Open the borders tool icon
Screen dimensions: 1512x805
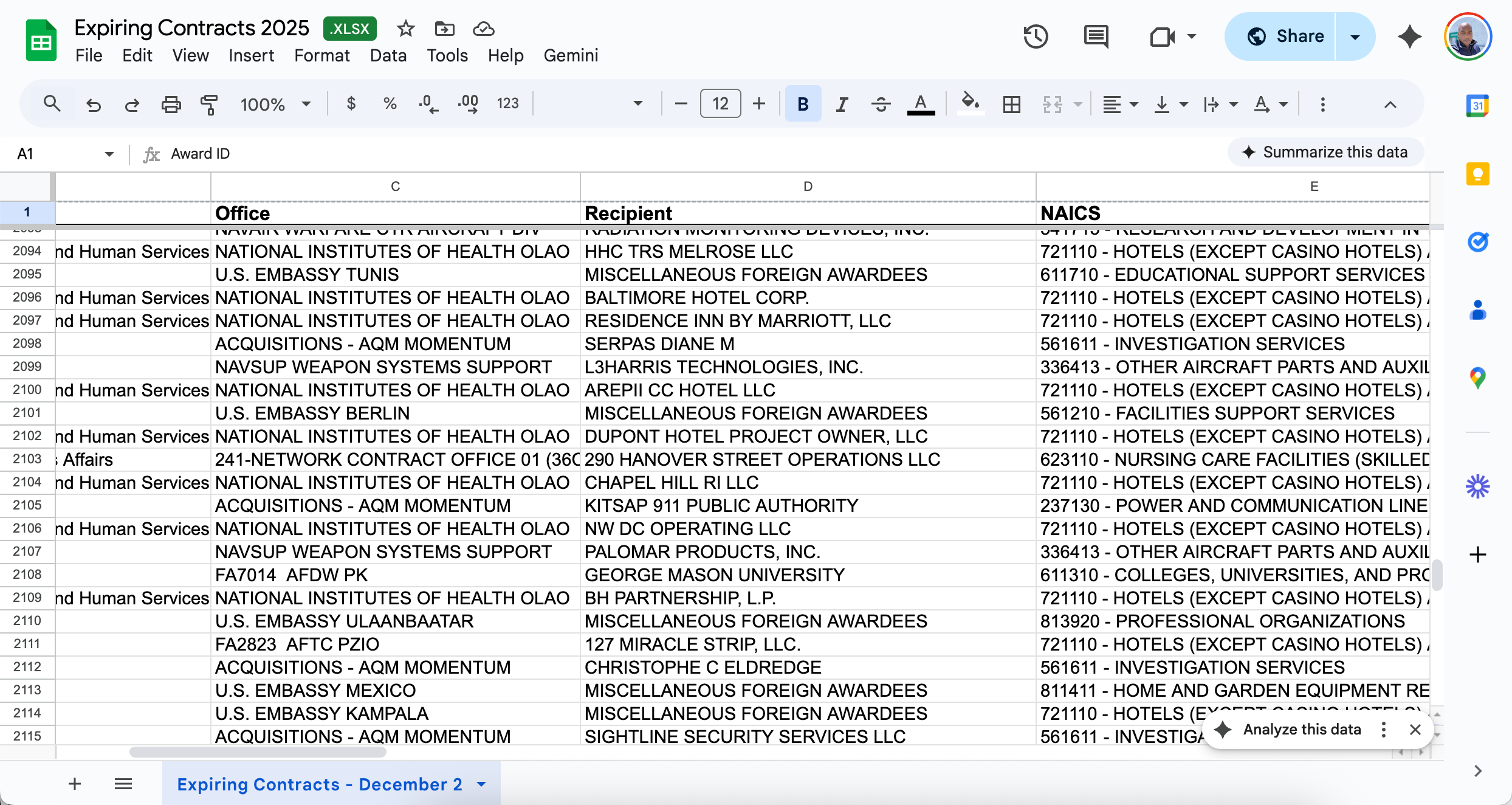[1012, 105]
